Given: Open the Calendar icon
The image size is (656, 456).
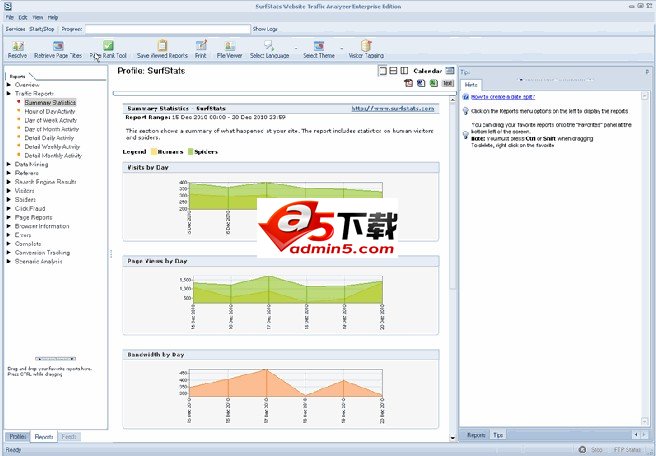Looking at the screenshot, I should pyautogui.click(x=449, y=71).
